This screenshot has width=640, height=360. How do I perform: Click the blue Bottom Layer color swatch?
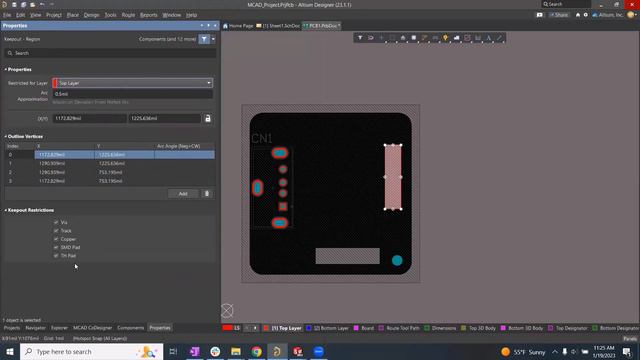[x=309, y=328]
